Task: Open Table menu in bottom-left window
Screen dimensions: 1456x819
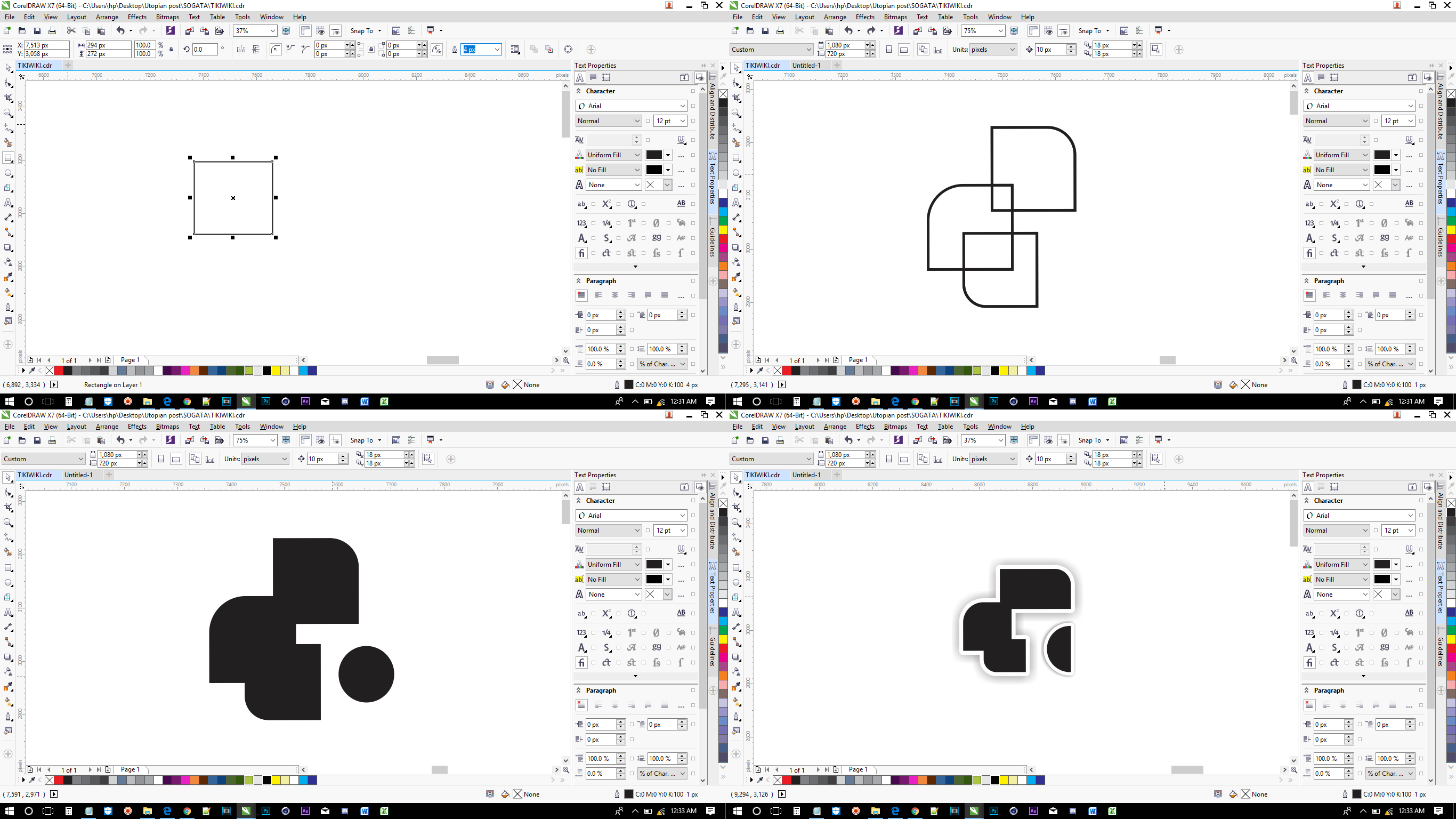Action: click(x=217, y=427)
